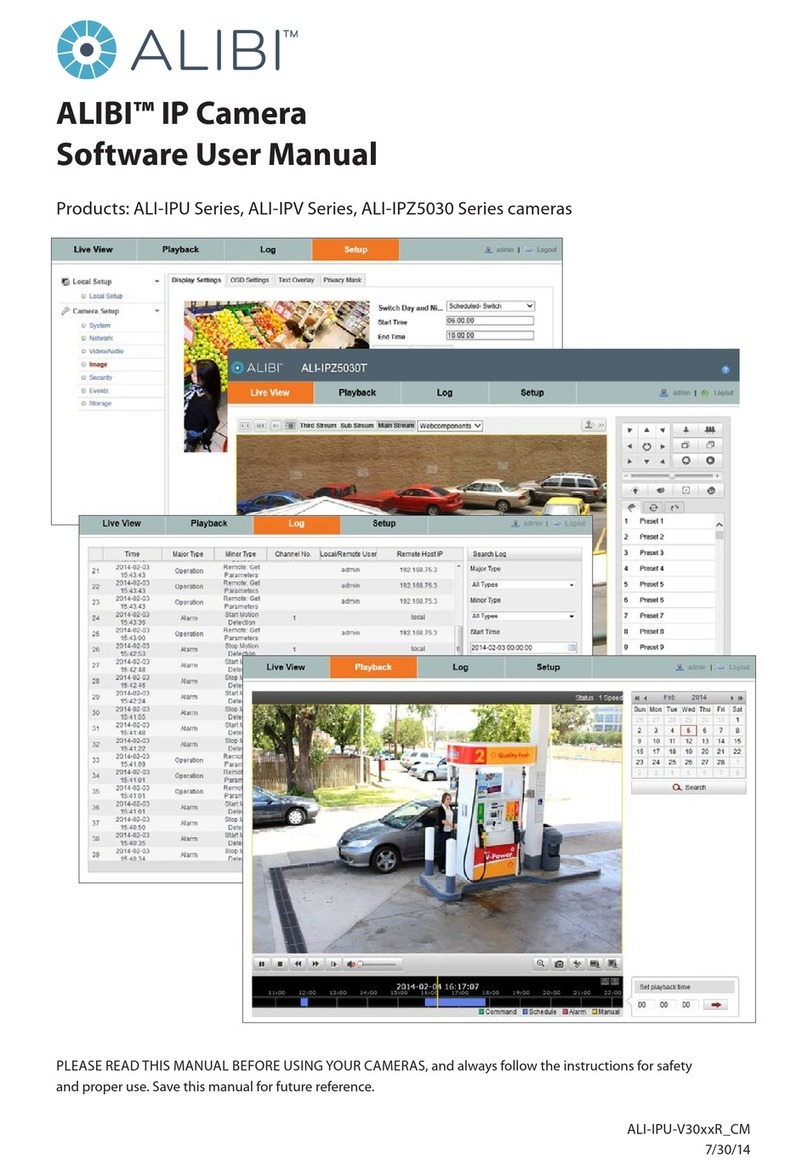Open the Privacy Mask tab
The width and height of the screenshot is (808, 1175).
[x=343, y=280]
